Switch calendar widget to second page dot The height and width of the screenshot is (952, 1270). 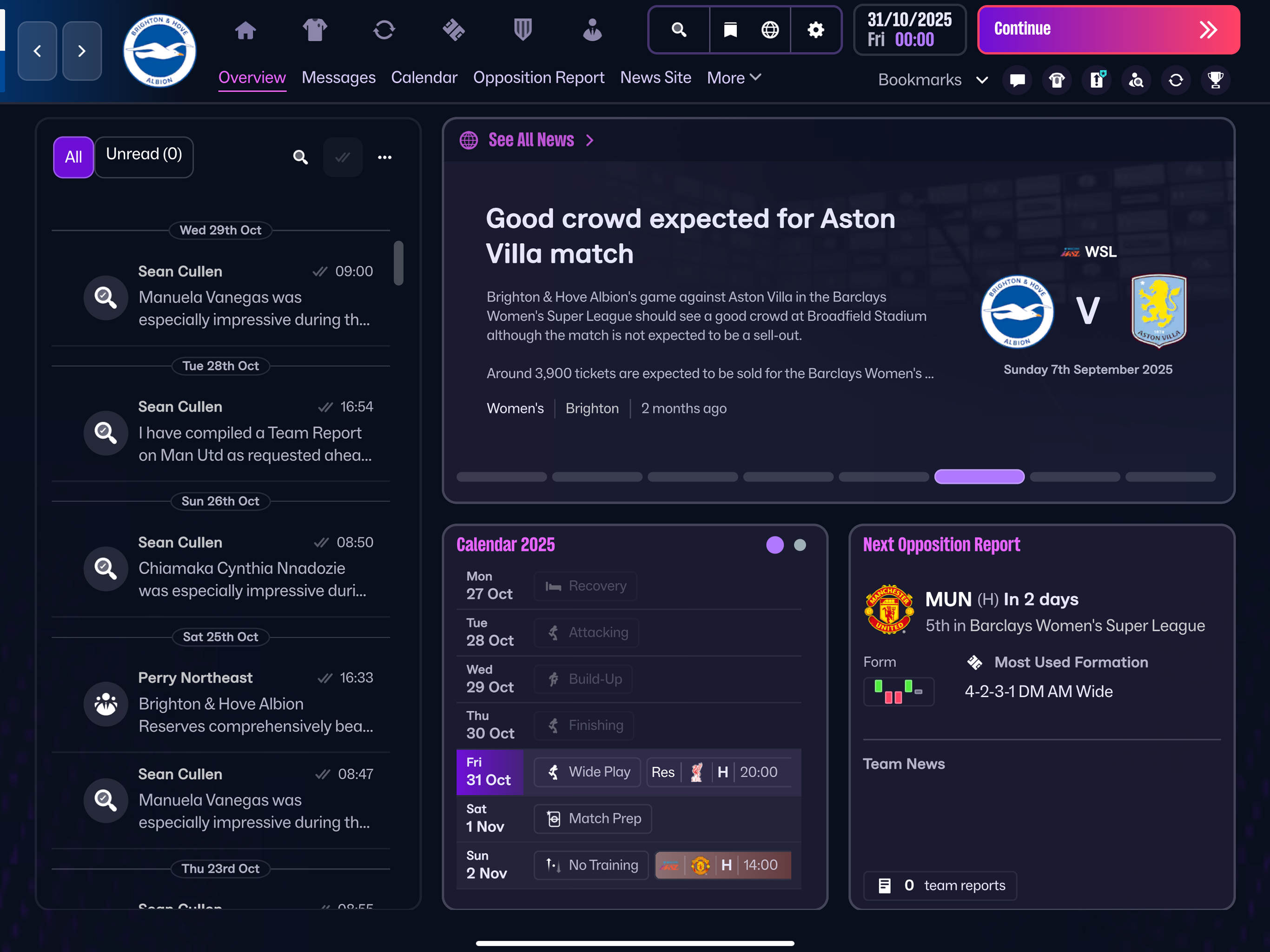[x=799, y=545]
